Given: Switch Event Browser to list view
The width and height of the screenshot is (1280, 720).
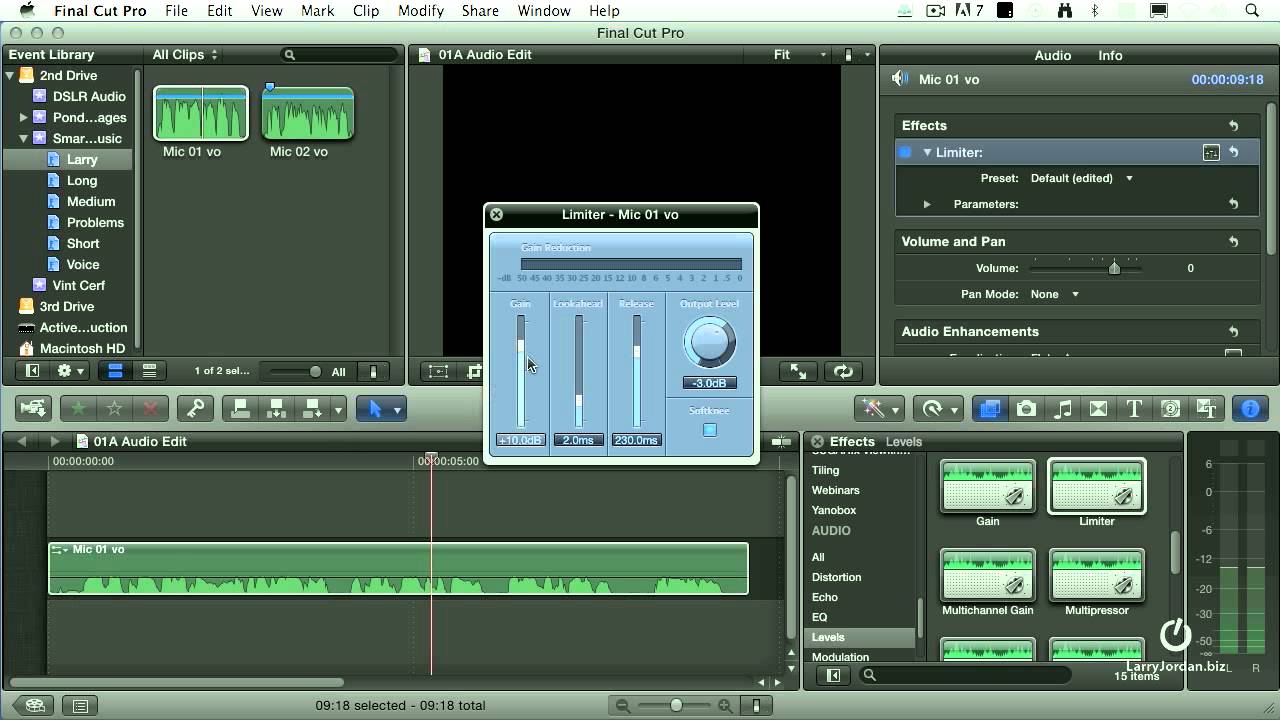Looking at the screenshot, I should pyautogui.click(x=149, y=371).
